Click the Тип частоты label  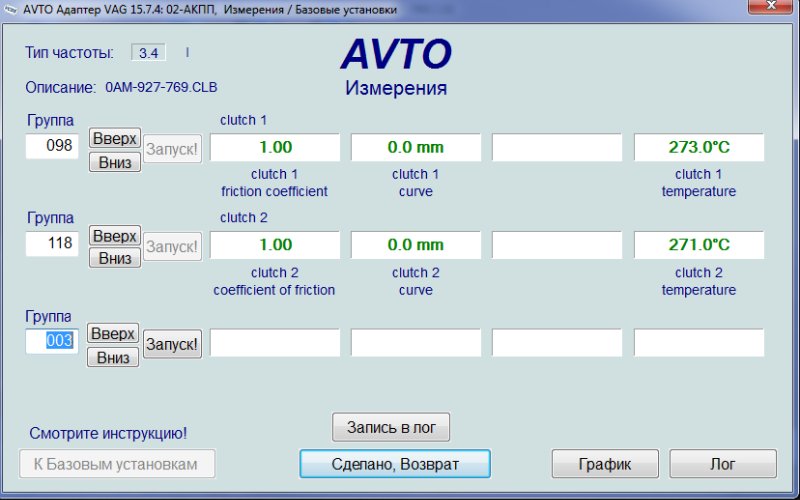click(69, 53)
